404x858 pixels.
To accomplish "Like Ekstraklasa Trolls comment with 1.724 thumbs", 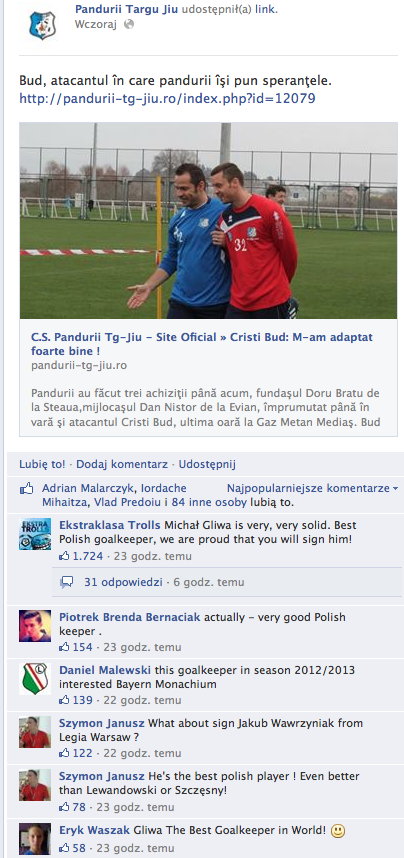I will 65,556.
